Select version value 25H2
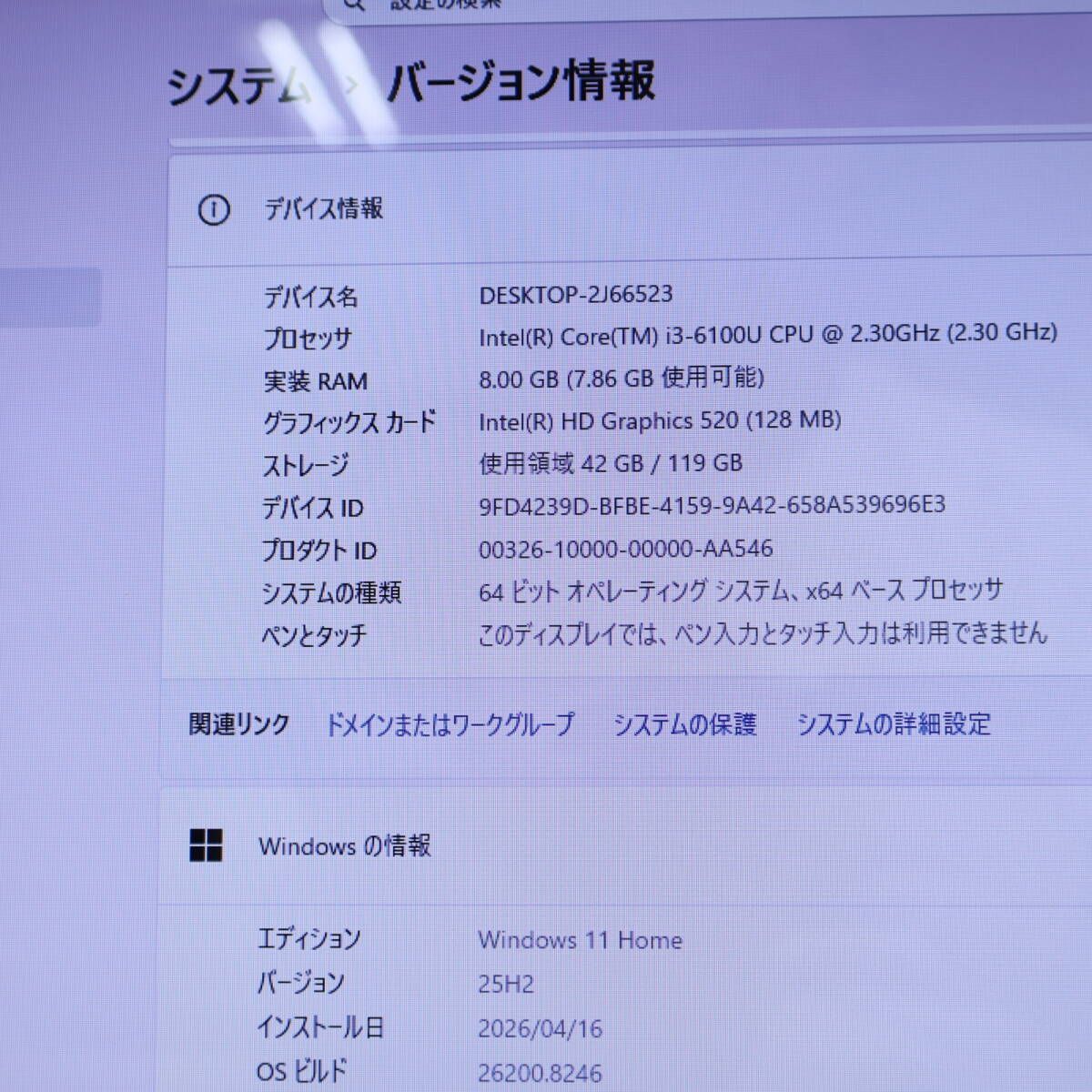This screenshot has height=1092, width=1092. 506,985
